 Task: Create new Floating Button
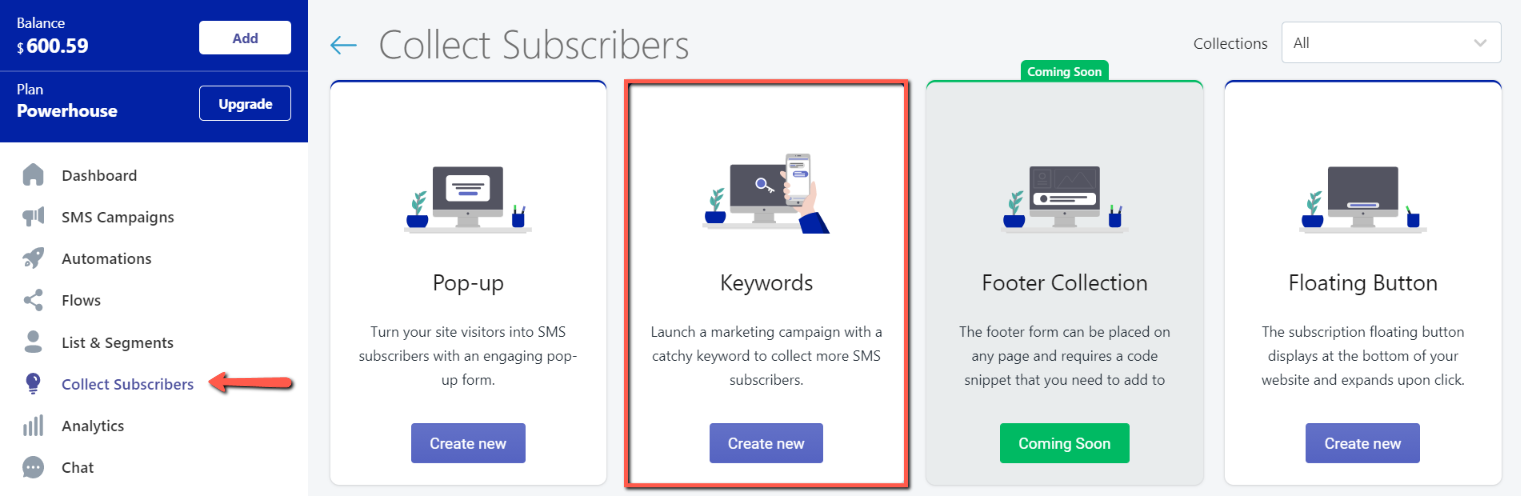[x=1362, y=443]
